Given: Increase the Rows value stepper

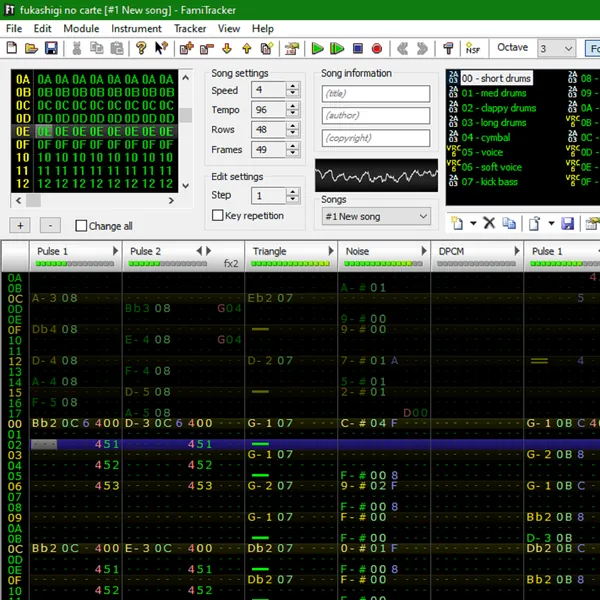Looking at the screenshot, I should point(293,126).
